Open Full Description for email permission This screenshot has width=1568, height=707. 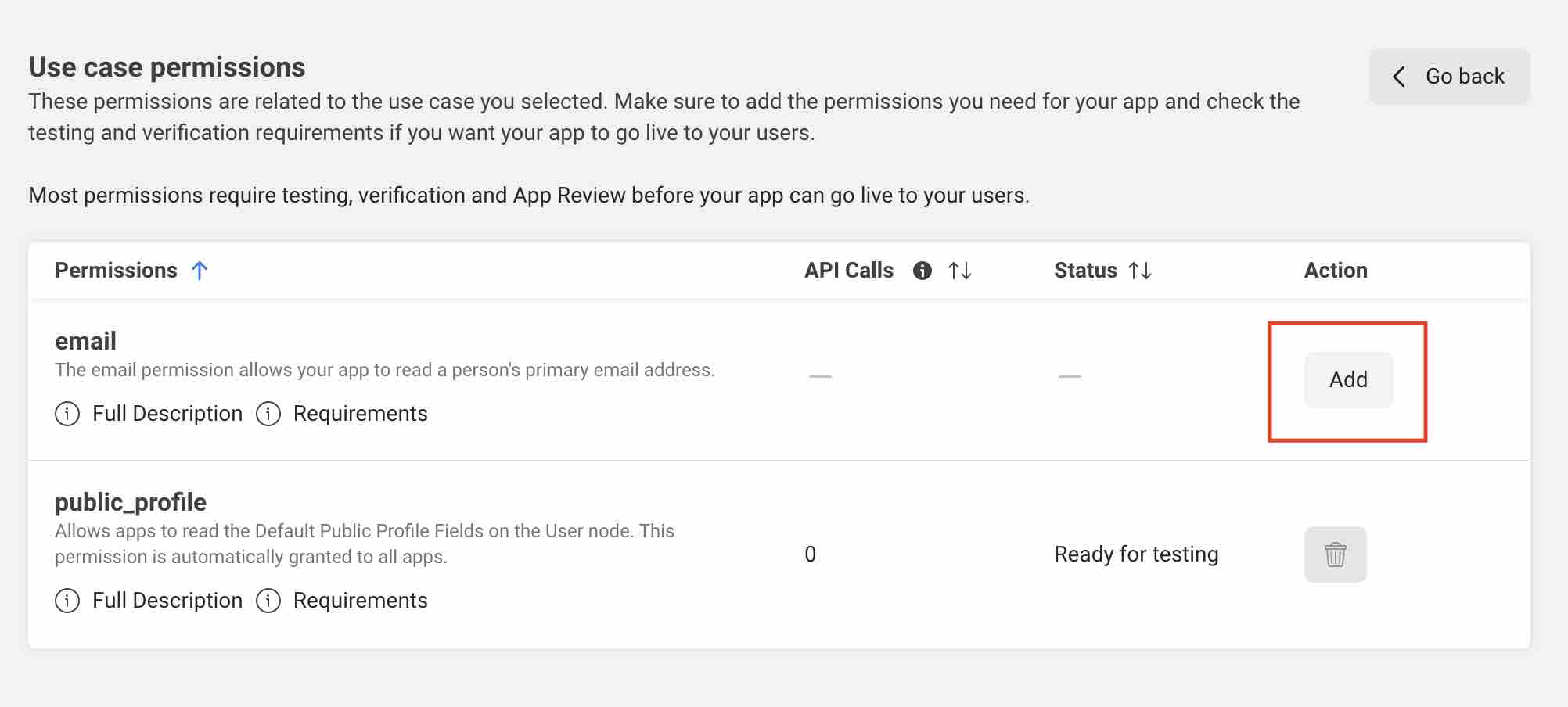coord(167,414)
